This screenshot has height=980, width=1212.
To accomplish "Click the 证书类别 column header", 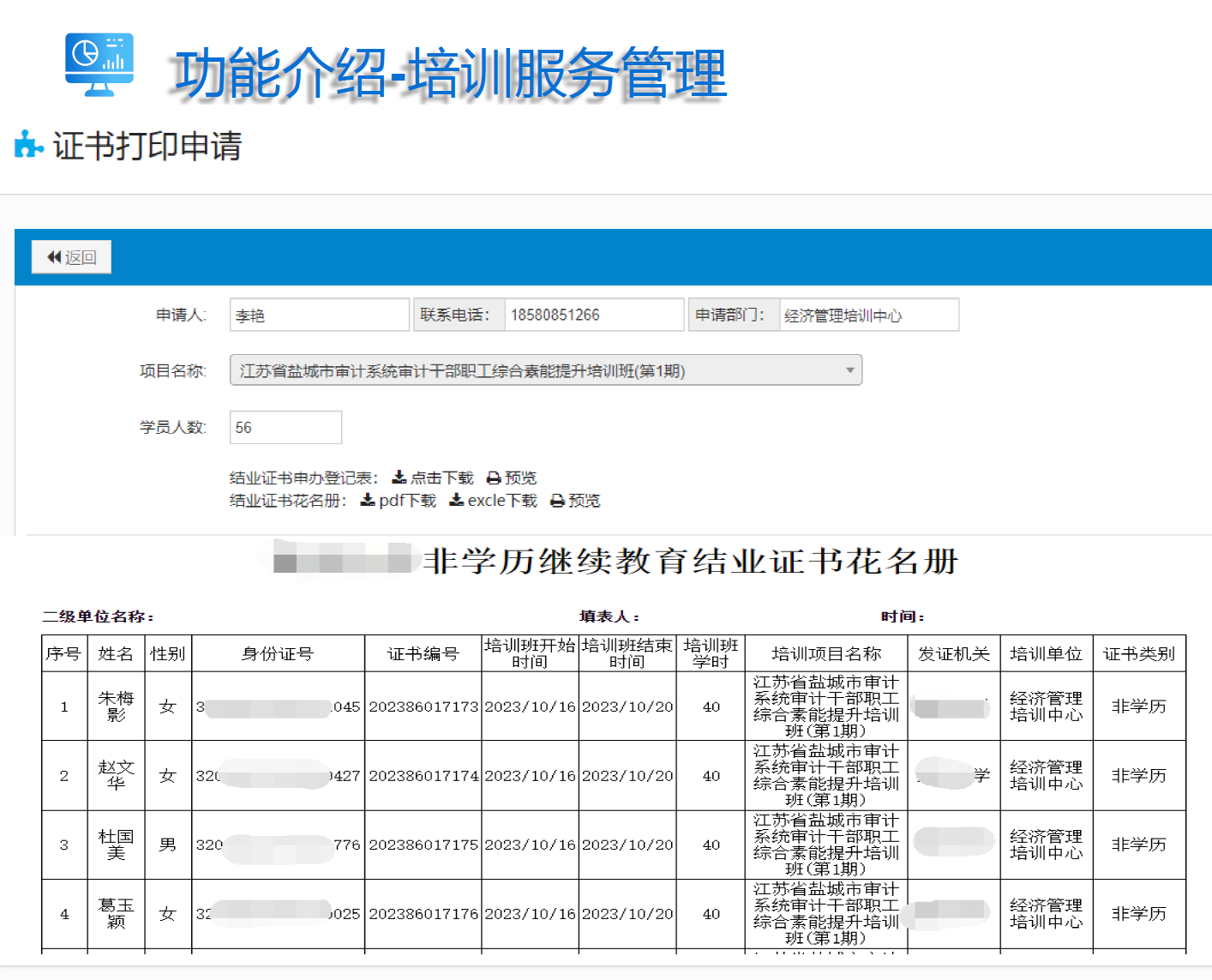I will pyautogui.click(x=1138, y=654).
